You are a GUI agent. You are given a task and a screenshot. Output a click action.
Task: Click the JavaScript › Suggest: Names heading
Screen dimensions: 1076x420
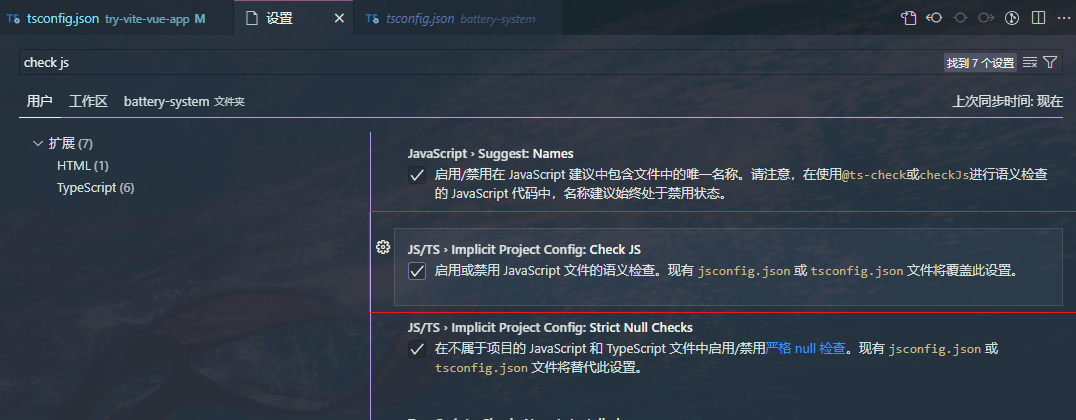pyautogui.click(x=491, y=153)
